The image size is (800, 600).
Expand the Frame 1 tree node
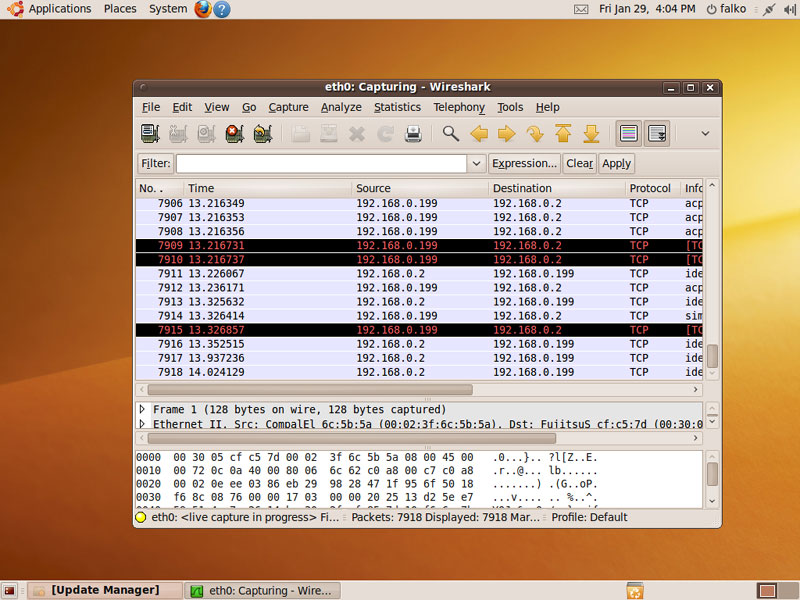pos(142,410)
